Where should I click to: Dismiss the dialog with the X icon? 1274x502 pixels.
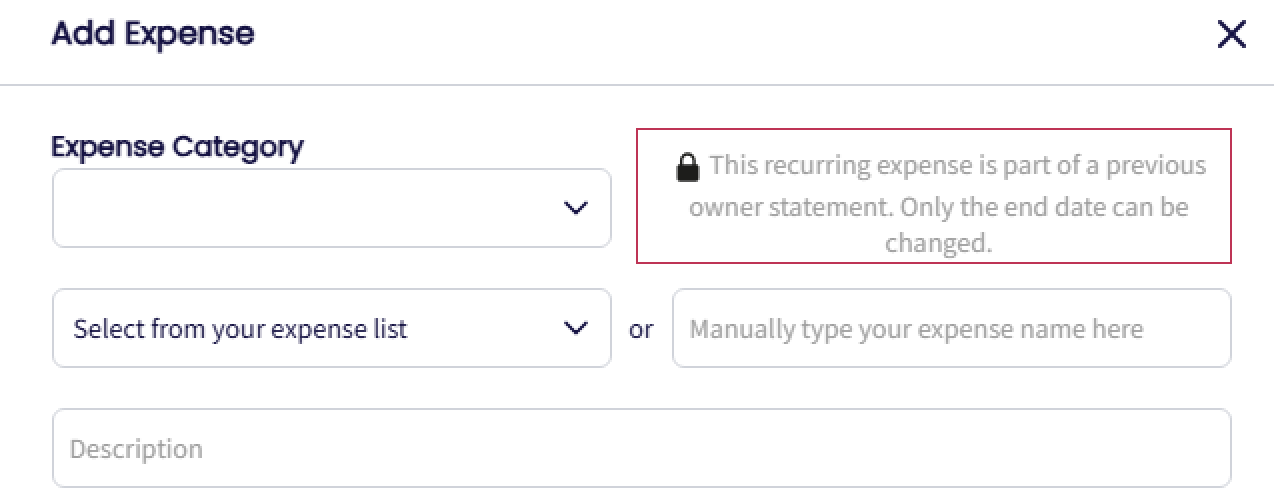pos(1231,35)
